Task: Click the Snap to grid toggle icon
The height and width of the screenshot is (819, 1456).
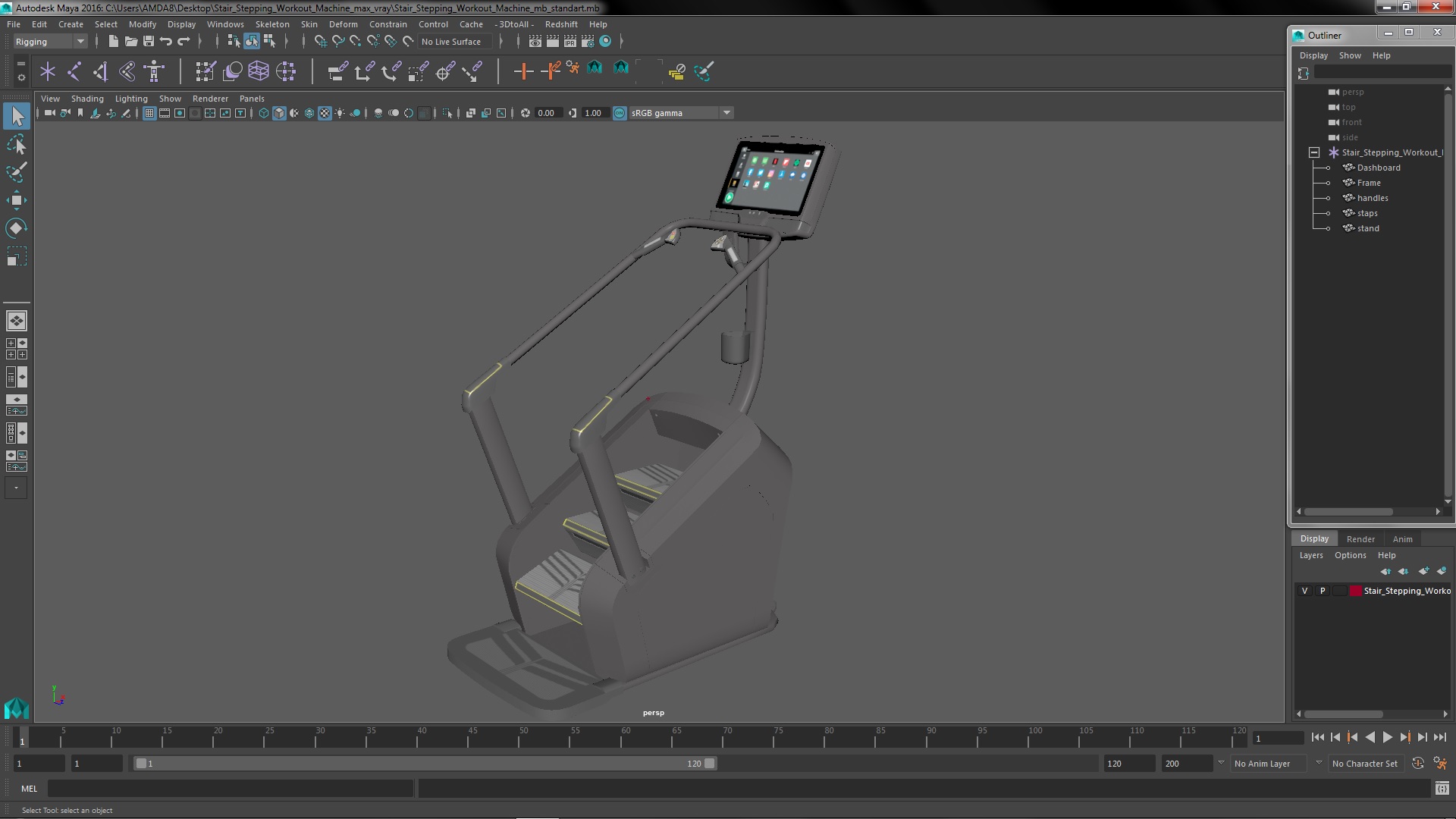Action: (x=320, y=41)
